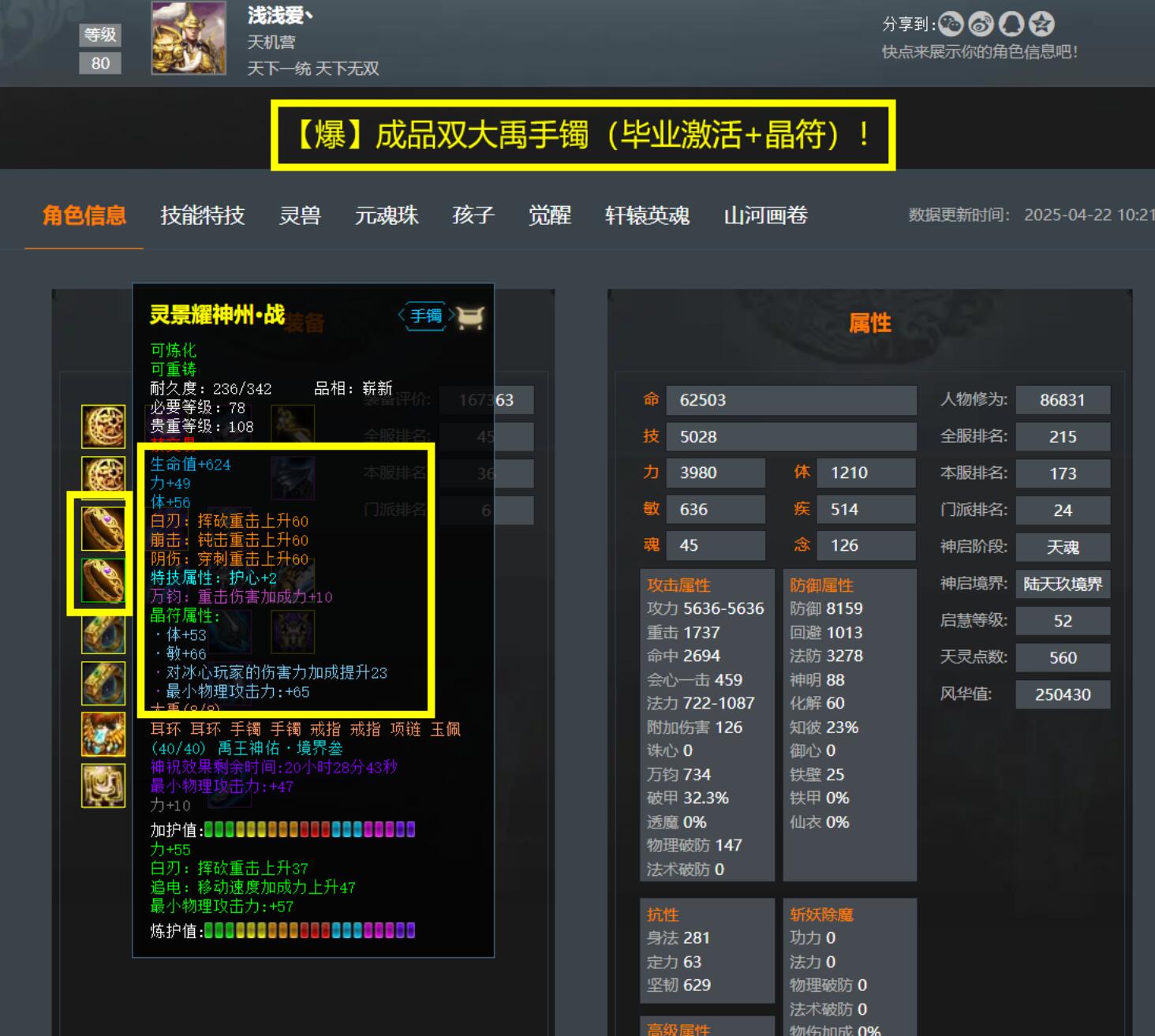This screenshot has width=1155, height=1036.
Task: Select the upper gold ring icon
Action: pos(103,633)
